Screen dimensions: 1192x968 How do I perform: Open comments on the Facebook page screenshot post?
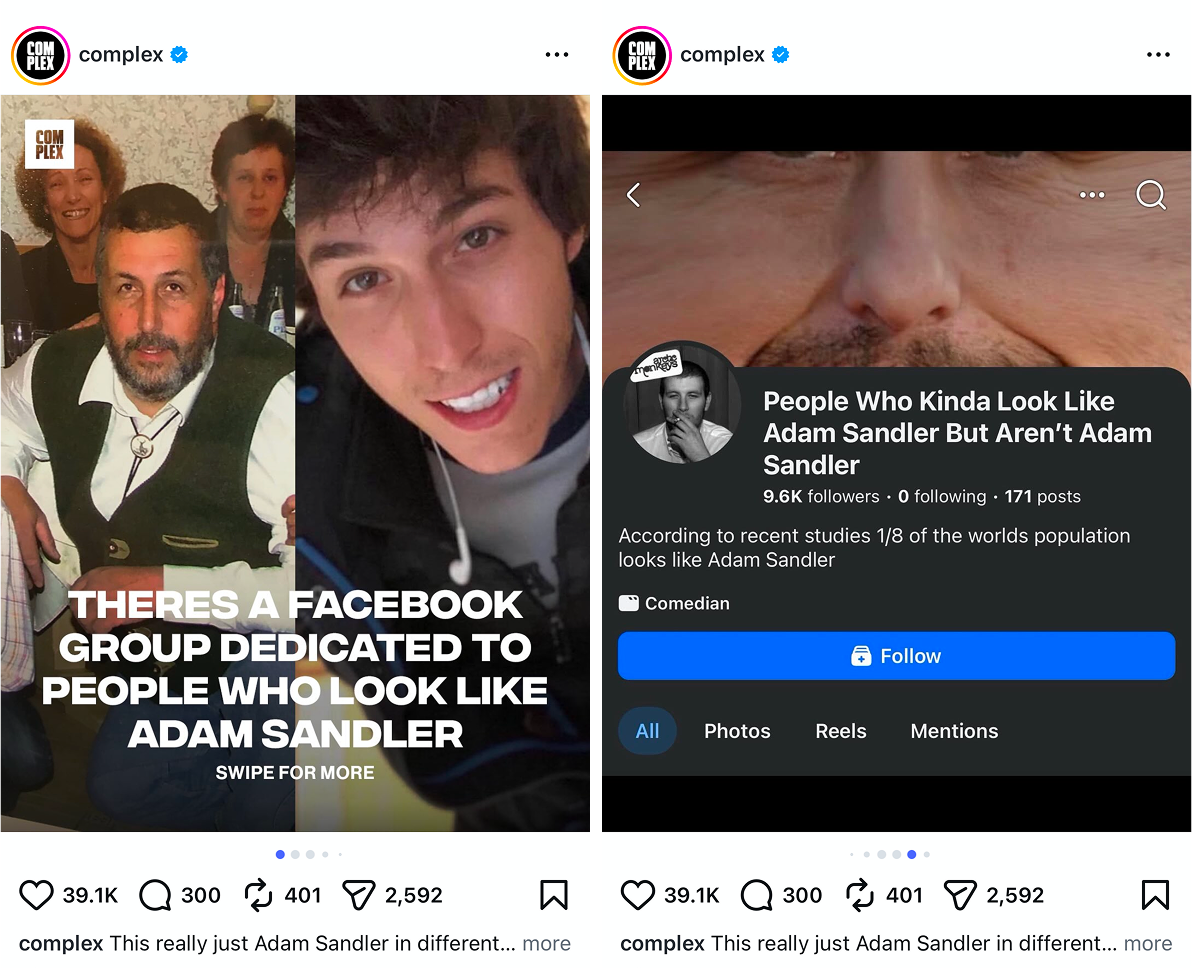point(756,895)
